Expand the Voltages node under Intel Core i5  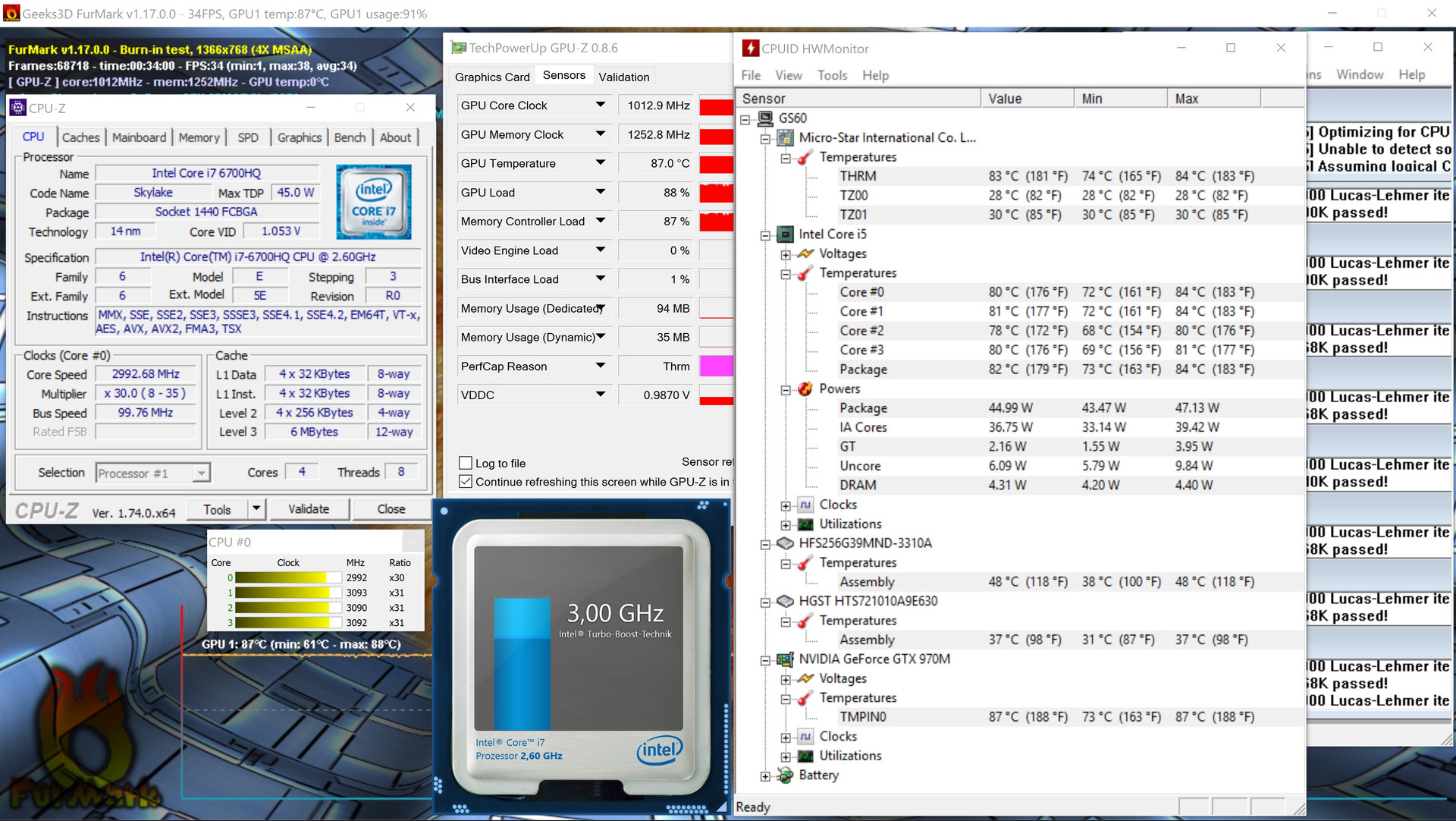pos(786,254)
